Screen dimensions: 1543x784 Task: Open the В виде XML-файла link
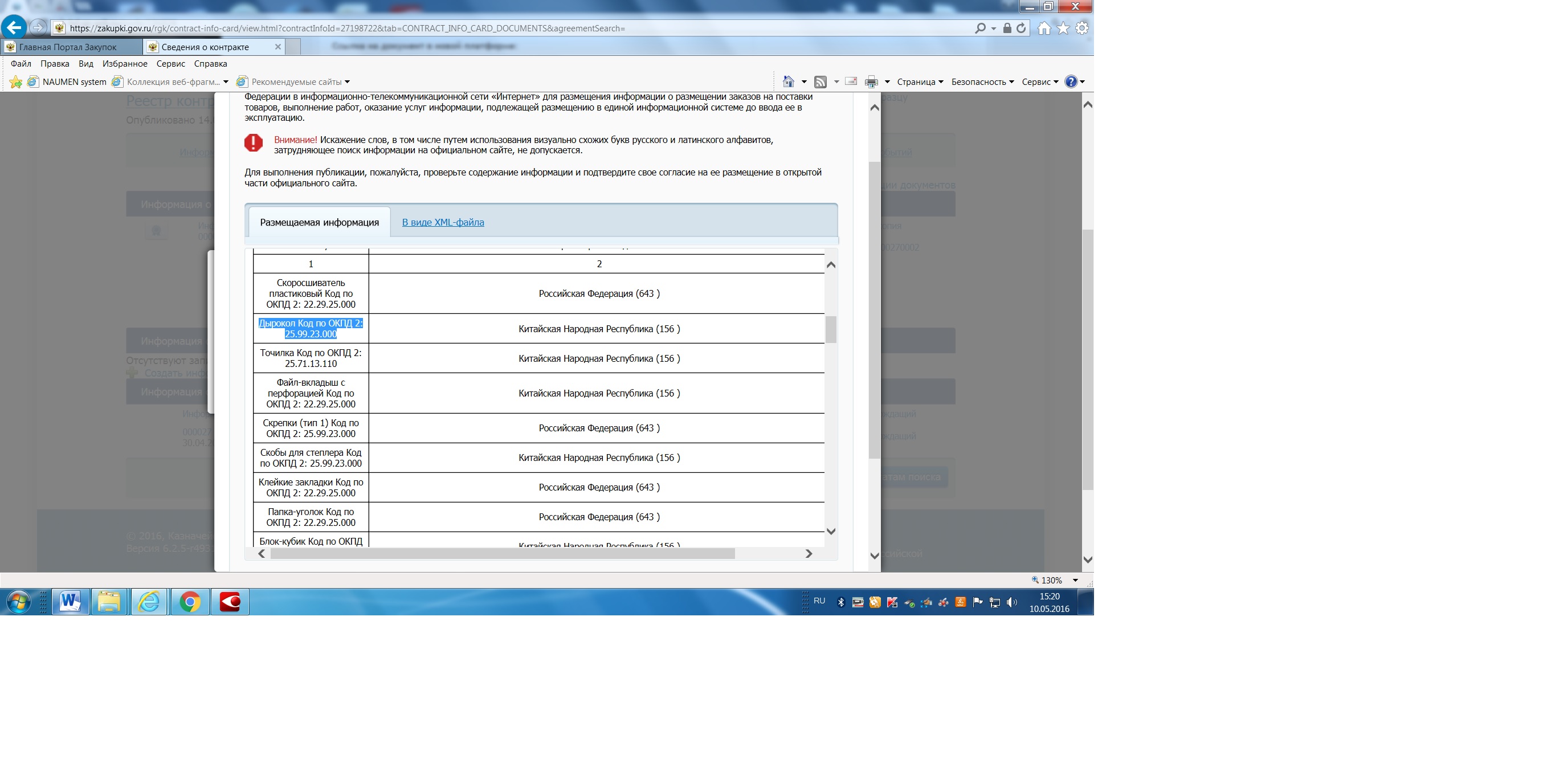(x=443, y=222)
